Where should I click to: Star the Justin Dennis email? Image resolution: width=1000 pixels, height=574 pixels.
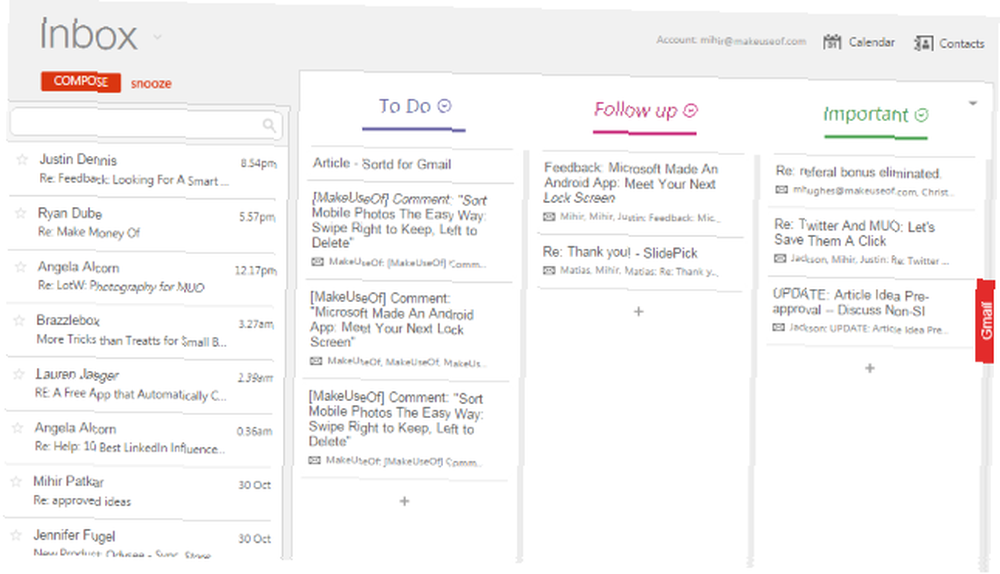(22, 159)
